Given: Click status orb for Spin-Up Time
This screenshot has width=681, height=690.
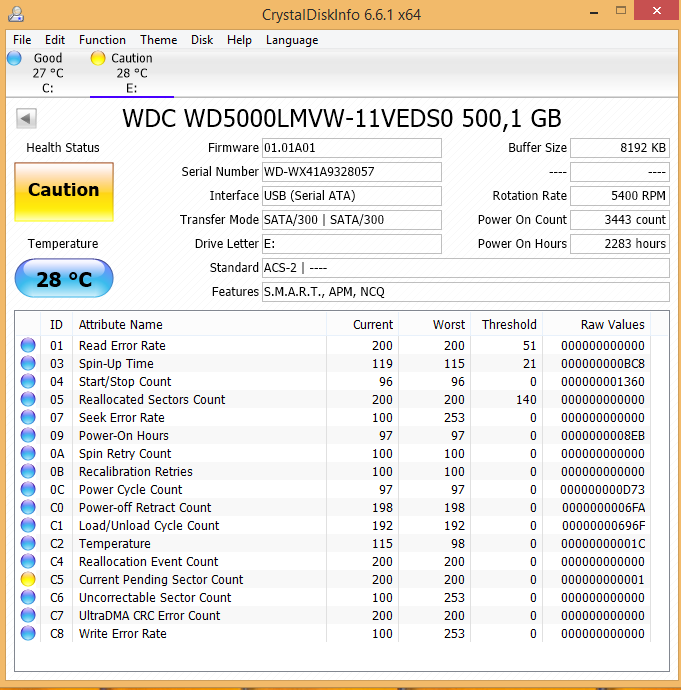Looking at the screenshot, I should click(x=28, y=363).
